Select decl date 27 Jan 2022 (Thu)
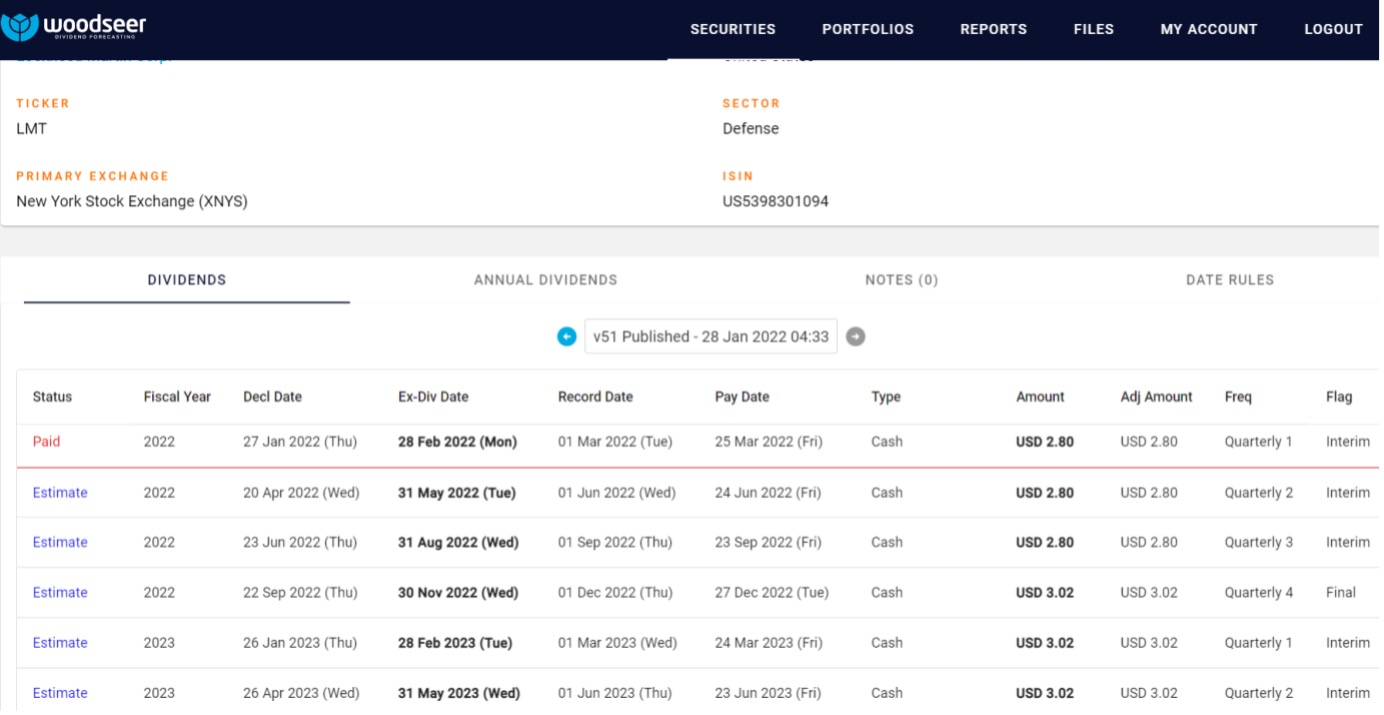 300,442
